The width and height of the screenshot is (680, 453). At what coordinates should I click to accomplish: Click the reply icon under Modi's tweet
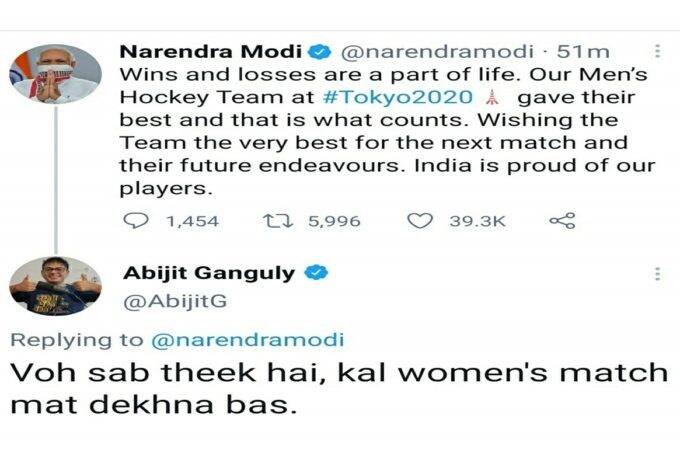134,221
